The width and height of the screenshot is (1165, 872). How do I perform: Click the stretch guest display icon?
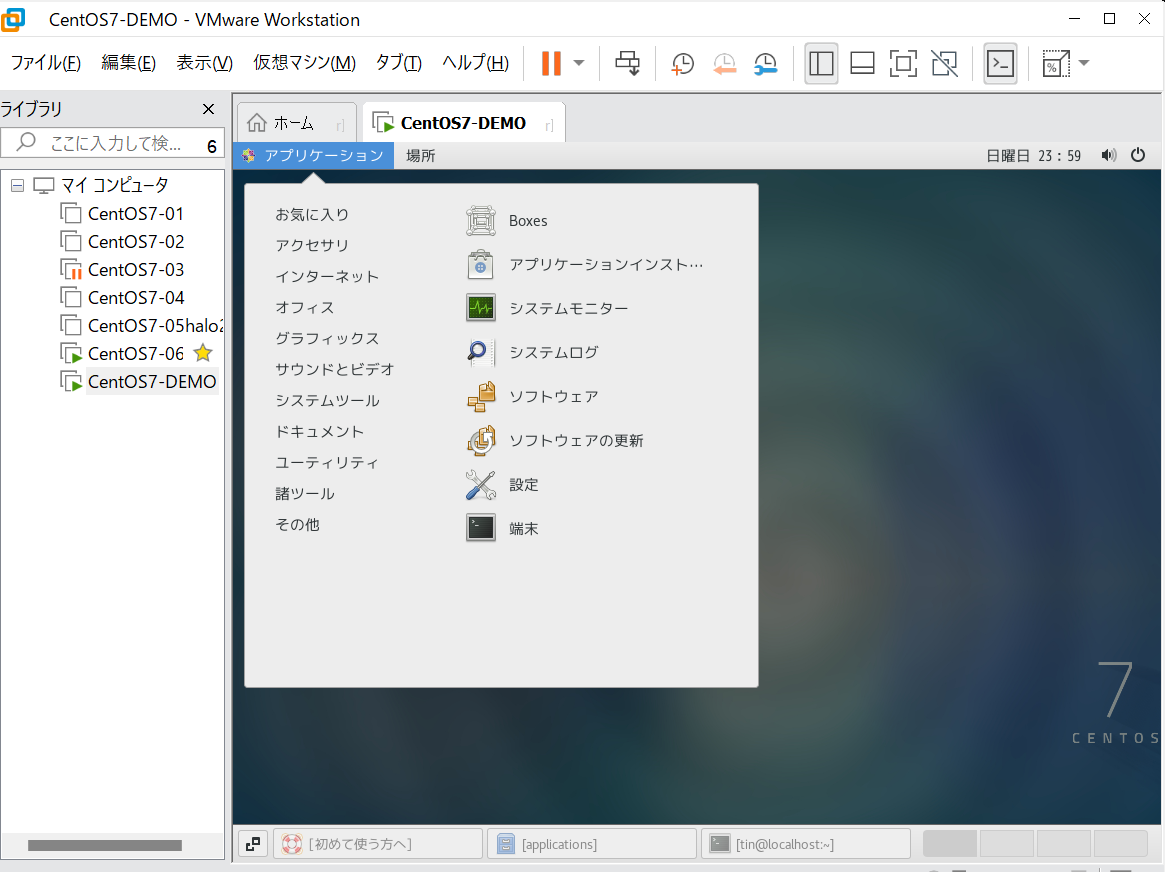(1056, 63)
